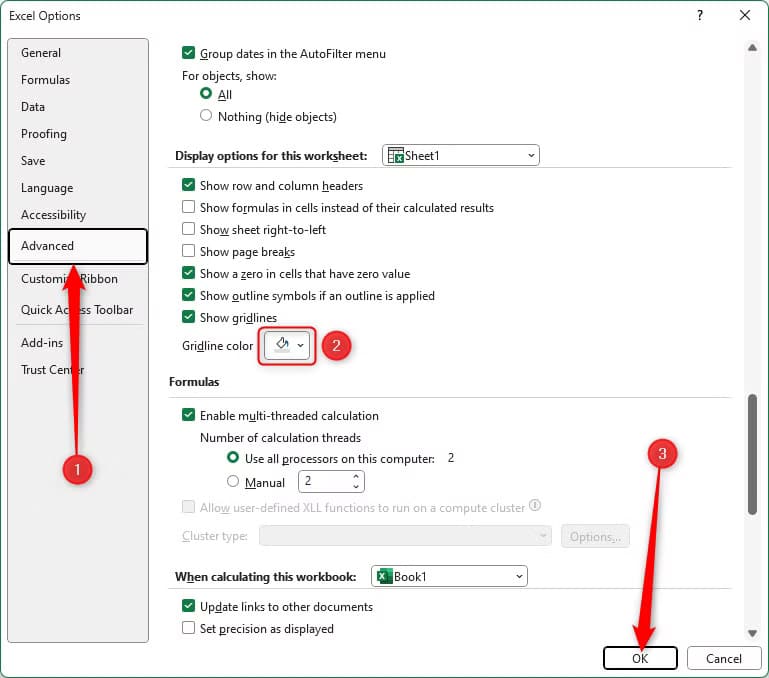Uncheck the Show gridlines checkbox

pyautogui.click(x=188, y=317)
